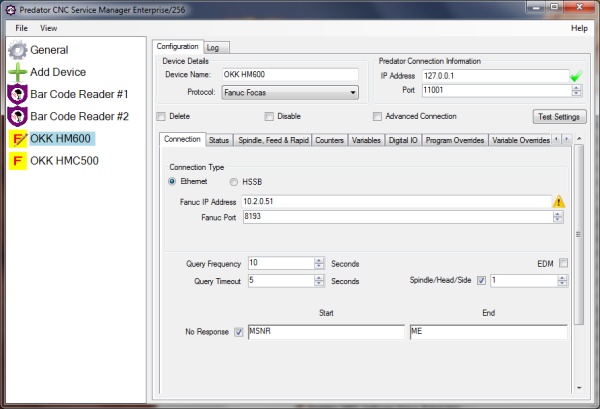The width and height of the screenshot is (600, 409).
Task: Increase Query Frequency with up arrow
Action: point(319,260)
